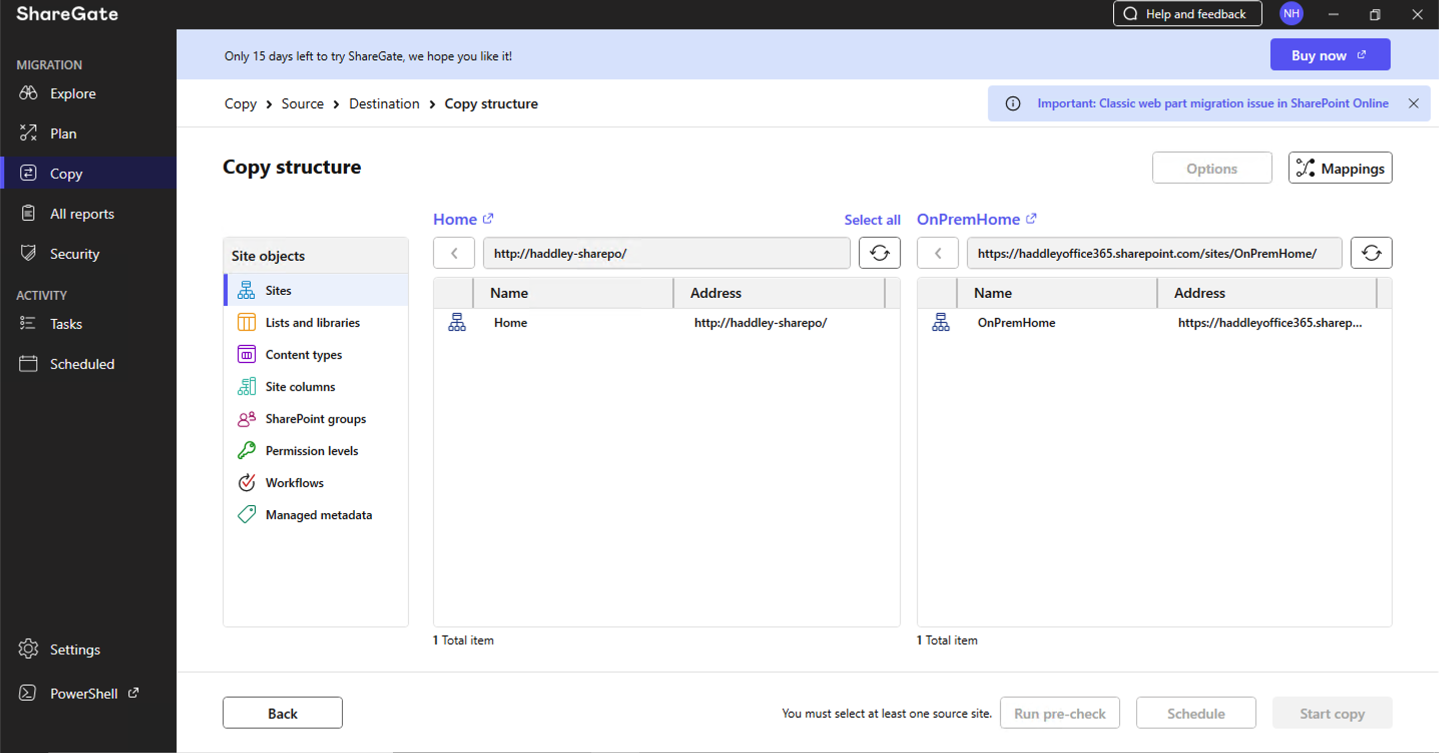Image resolution: width=1439 pixels, height=753 pixels.
Task: Click the destination URL field OnPremHome
Action: point(1154,253)
